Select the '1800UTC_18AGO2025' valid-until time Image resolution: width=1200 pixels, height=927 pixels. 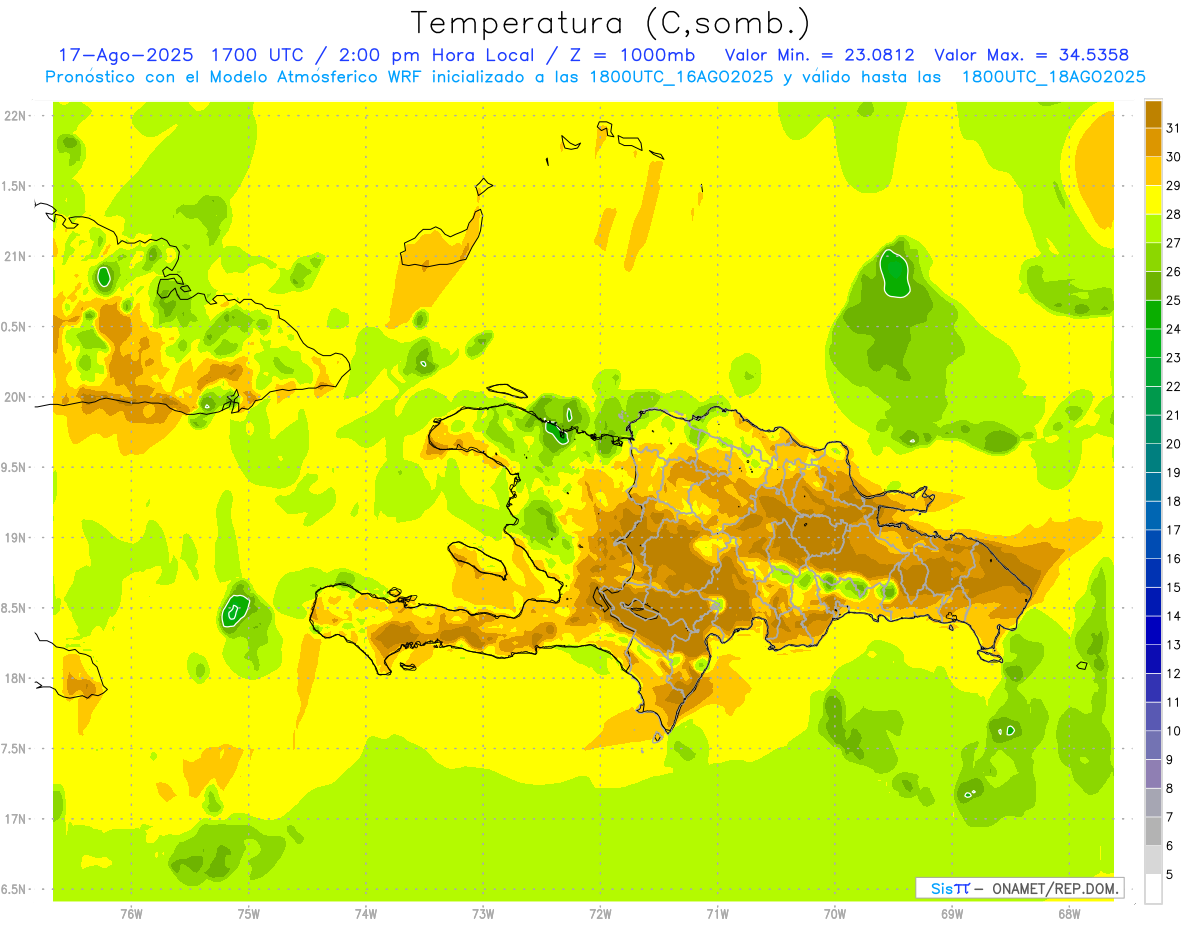(x=1053, y=77)
